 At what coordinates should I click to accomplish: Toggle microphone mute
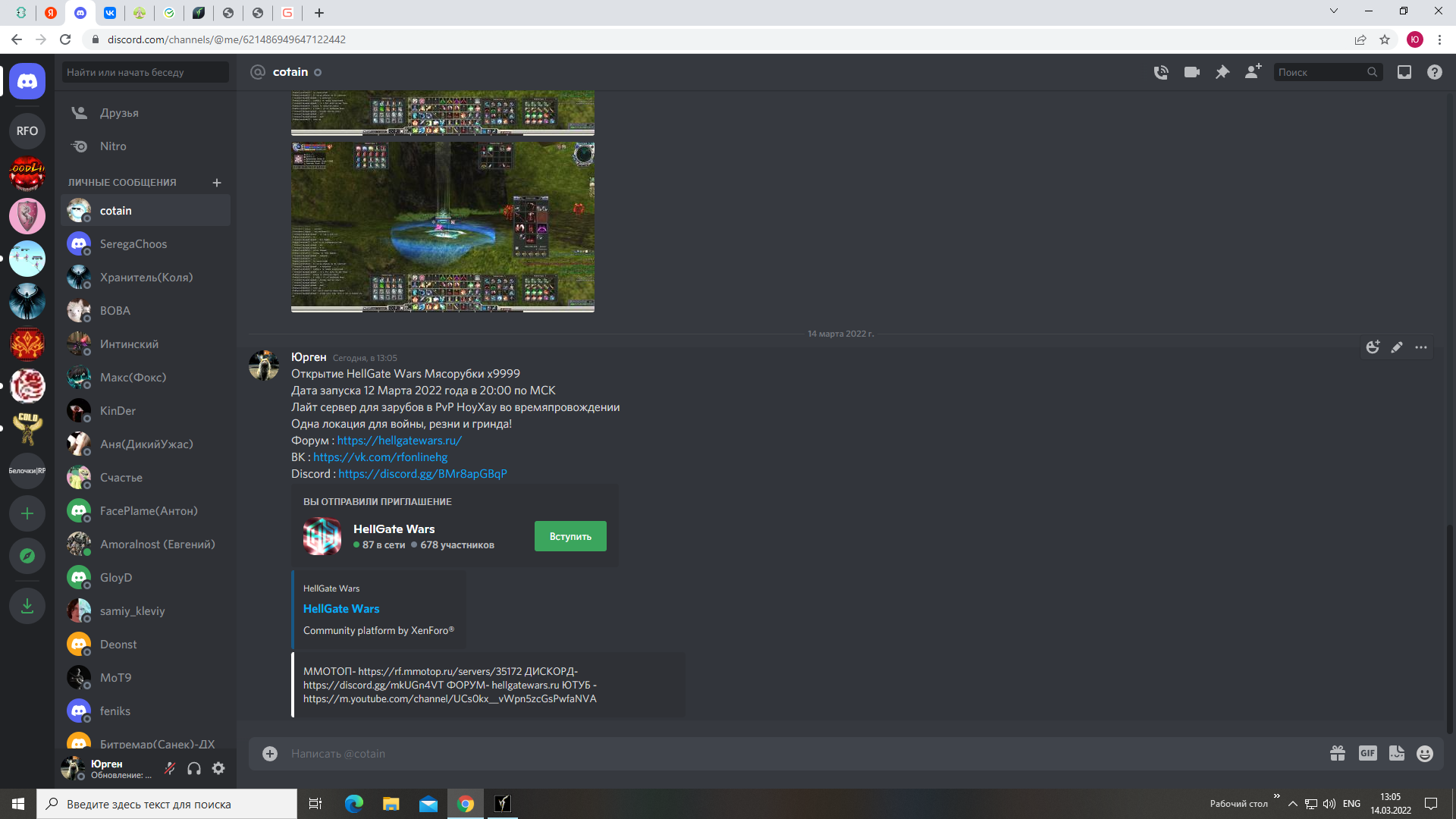click(x=170, y=768)
